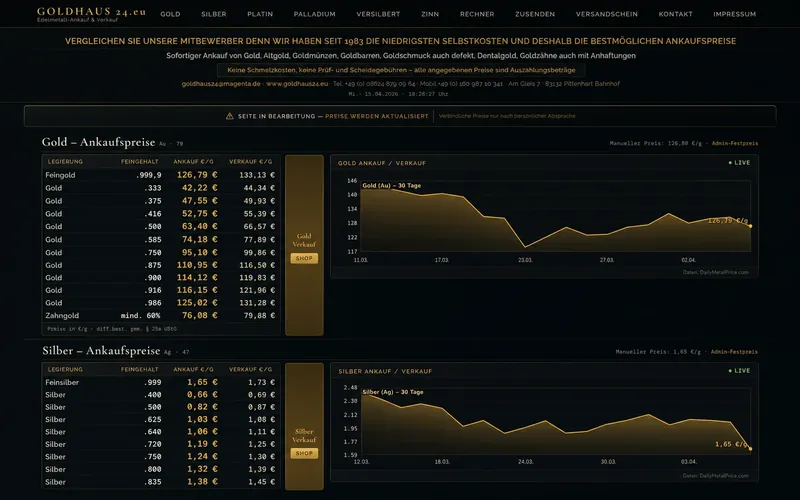This screenshot has width=800, height=500.
Task: Click 'Daten: DailyMetalPrice.com' under gold chart
Action: point(715,272)
